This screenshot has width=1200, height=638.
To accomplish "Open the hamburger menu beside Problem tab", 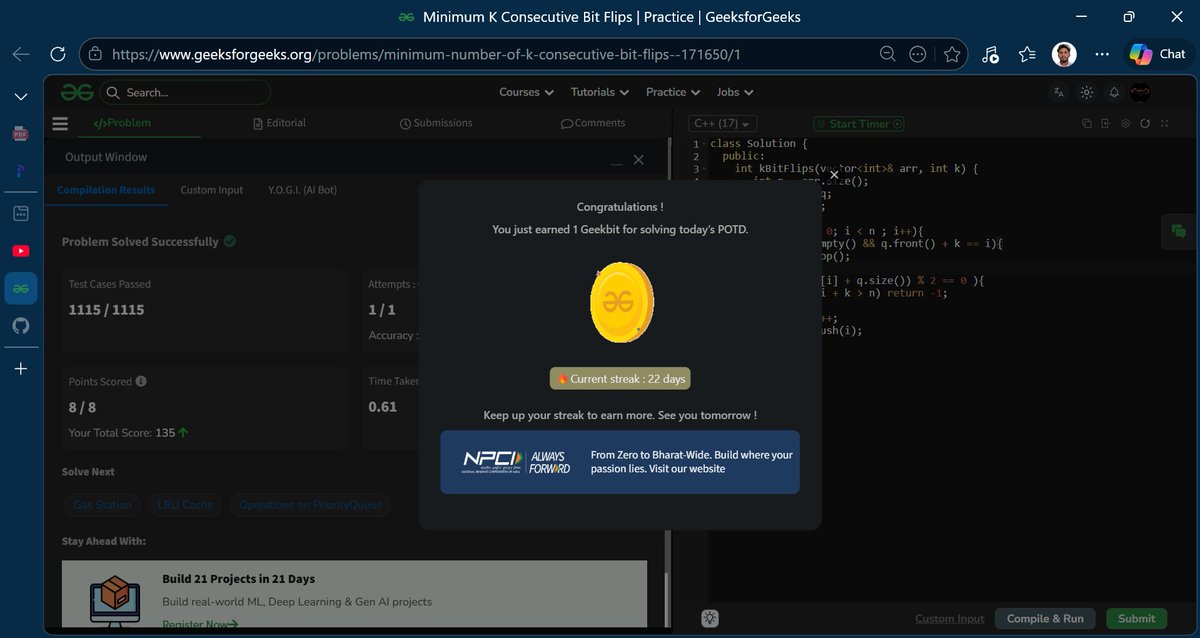I will tap(60, 124).
